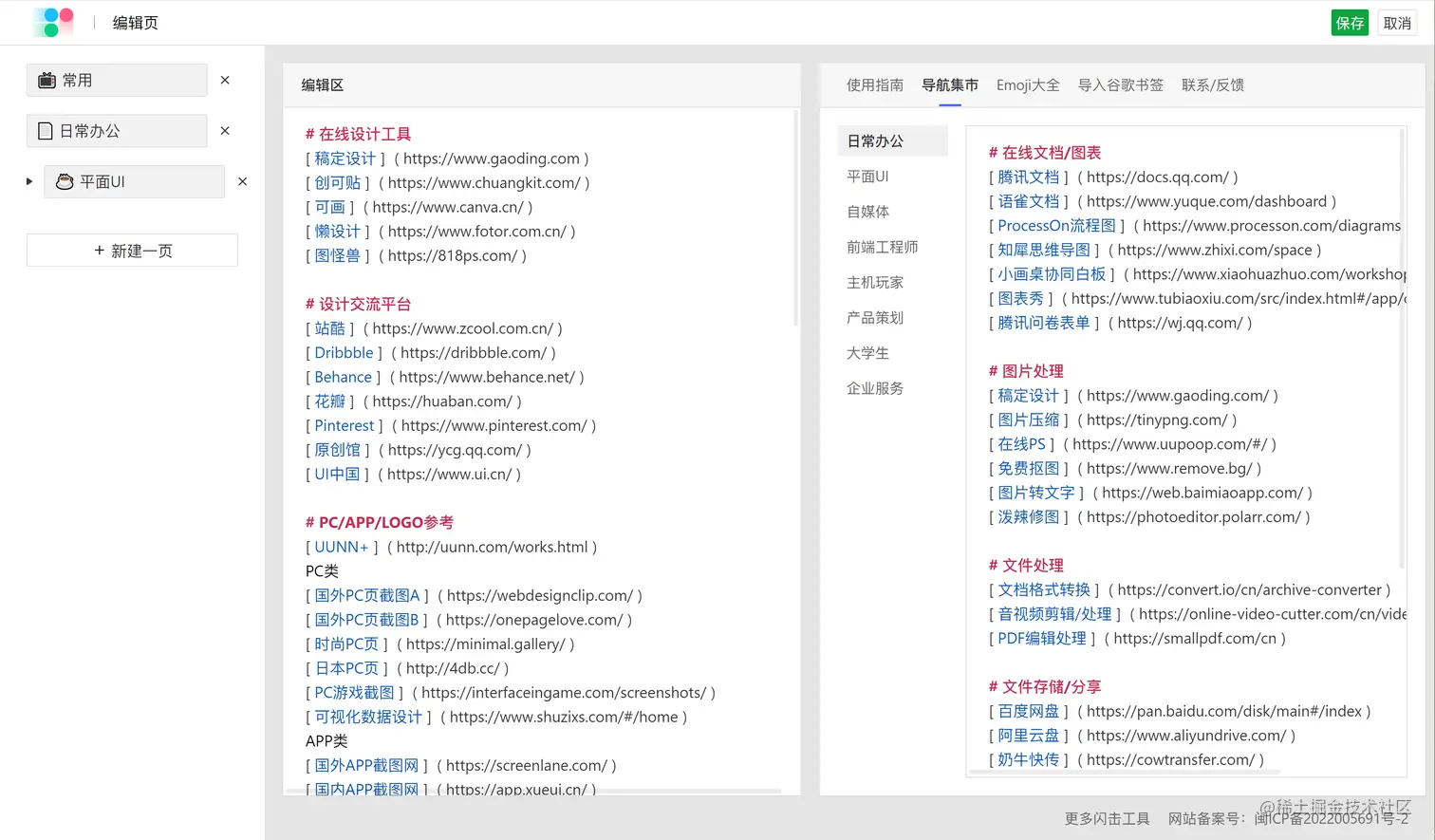Viewport: 1435px width, 840px height.
Task: Click the PC类 text line in editor
Action: pyautogui.click(x=322, y=571)
